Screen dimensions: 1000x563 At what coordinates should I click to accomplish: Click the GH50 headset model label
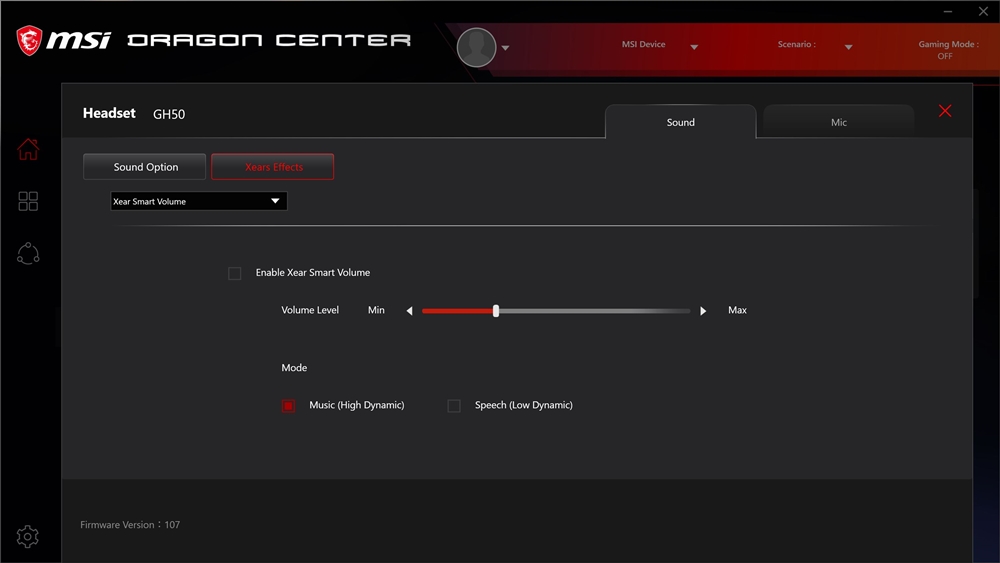[x=169, y=114]
